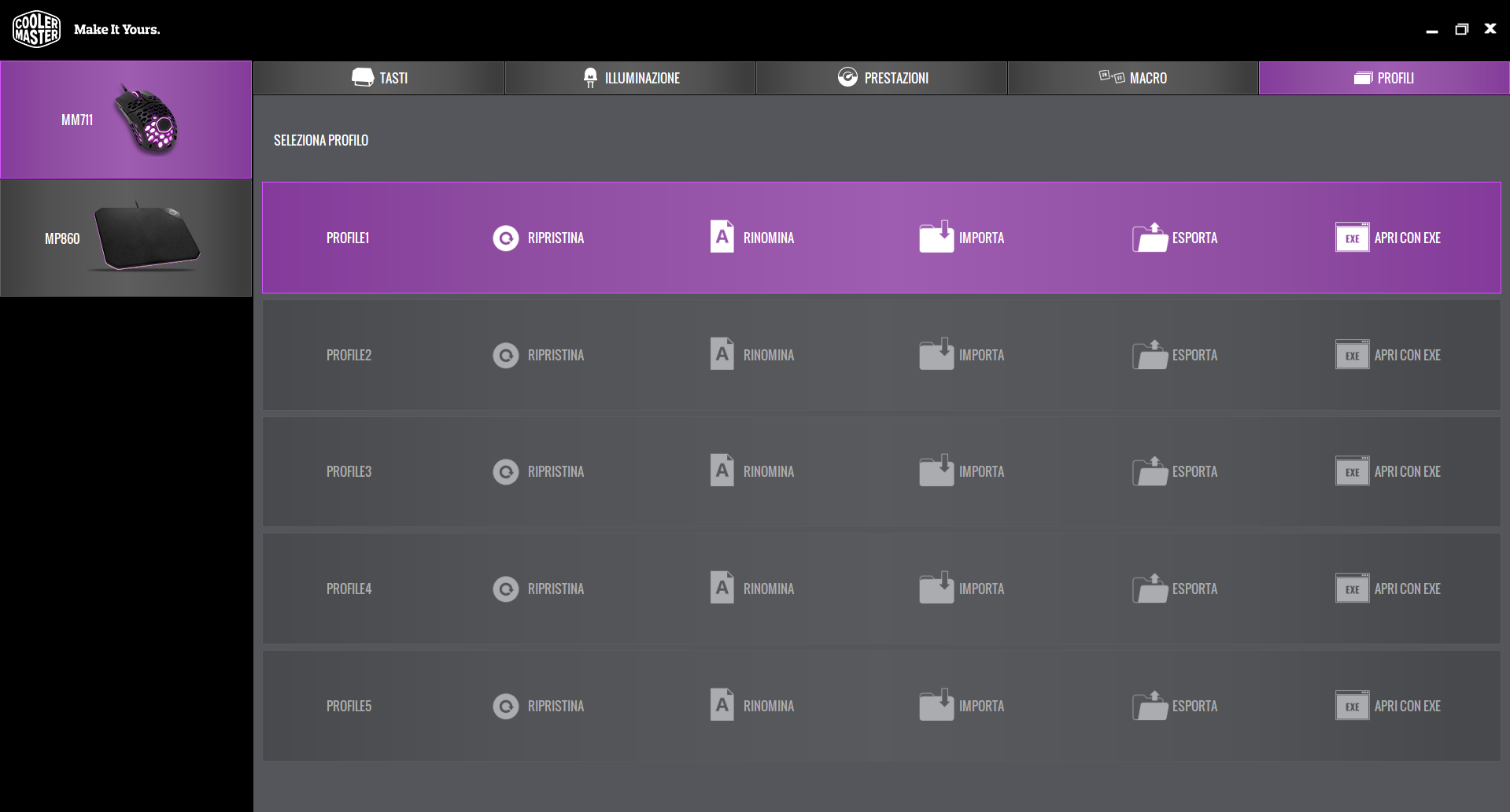Click RINOMINA label for PROFILE3
Image resolution: width=1510 pixels, height=812 pixels.
coord(769,471)
